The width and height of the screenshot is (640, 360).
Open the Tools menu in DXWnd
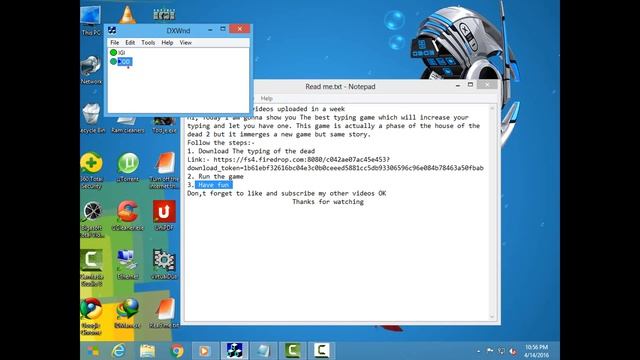click(x=148, y=42)
